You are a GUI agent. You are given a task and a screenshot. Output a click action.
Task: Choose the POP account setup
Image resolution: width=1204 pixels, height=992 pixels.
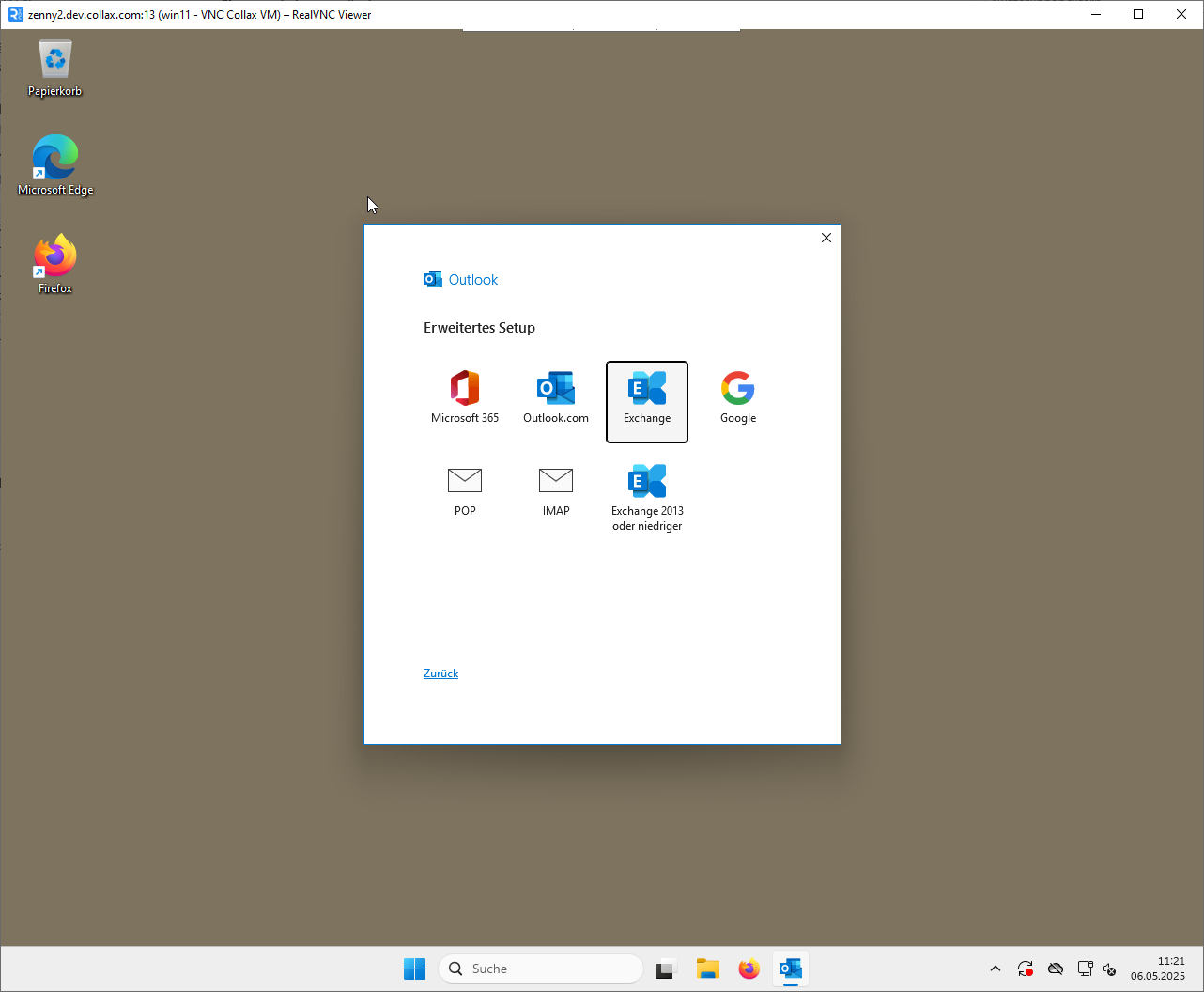coord(465,490)
